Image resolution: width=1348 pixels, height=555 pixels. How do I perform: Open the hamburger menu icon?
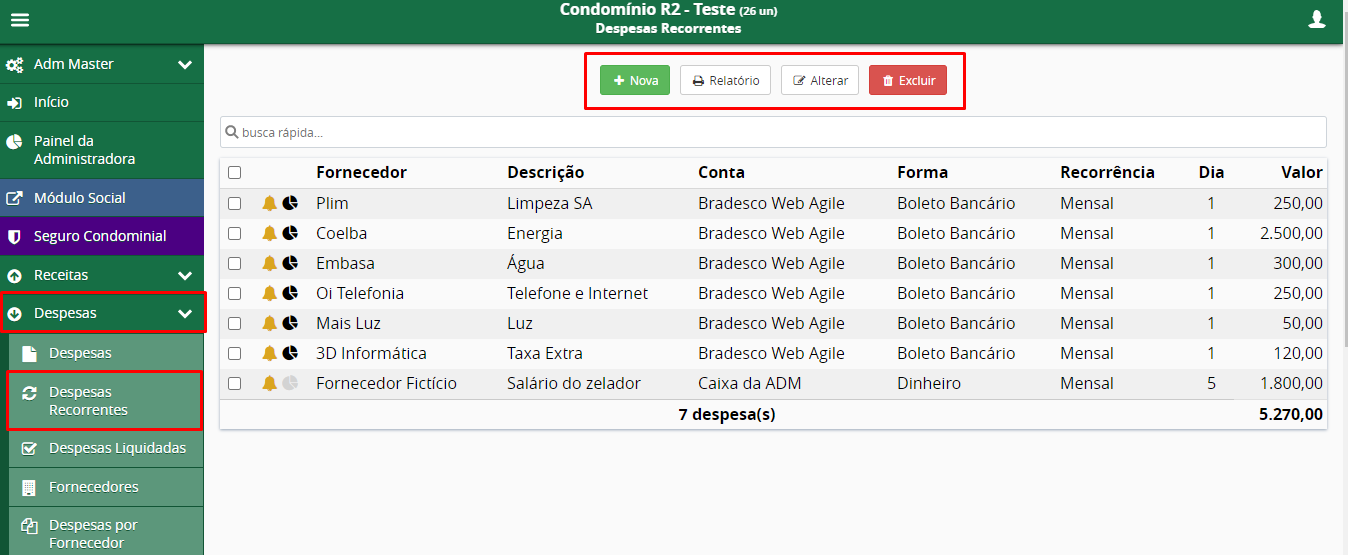click(x=20, y=20)
